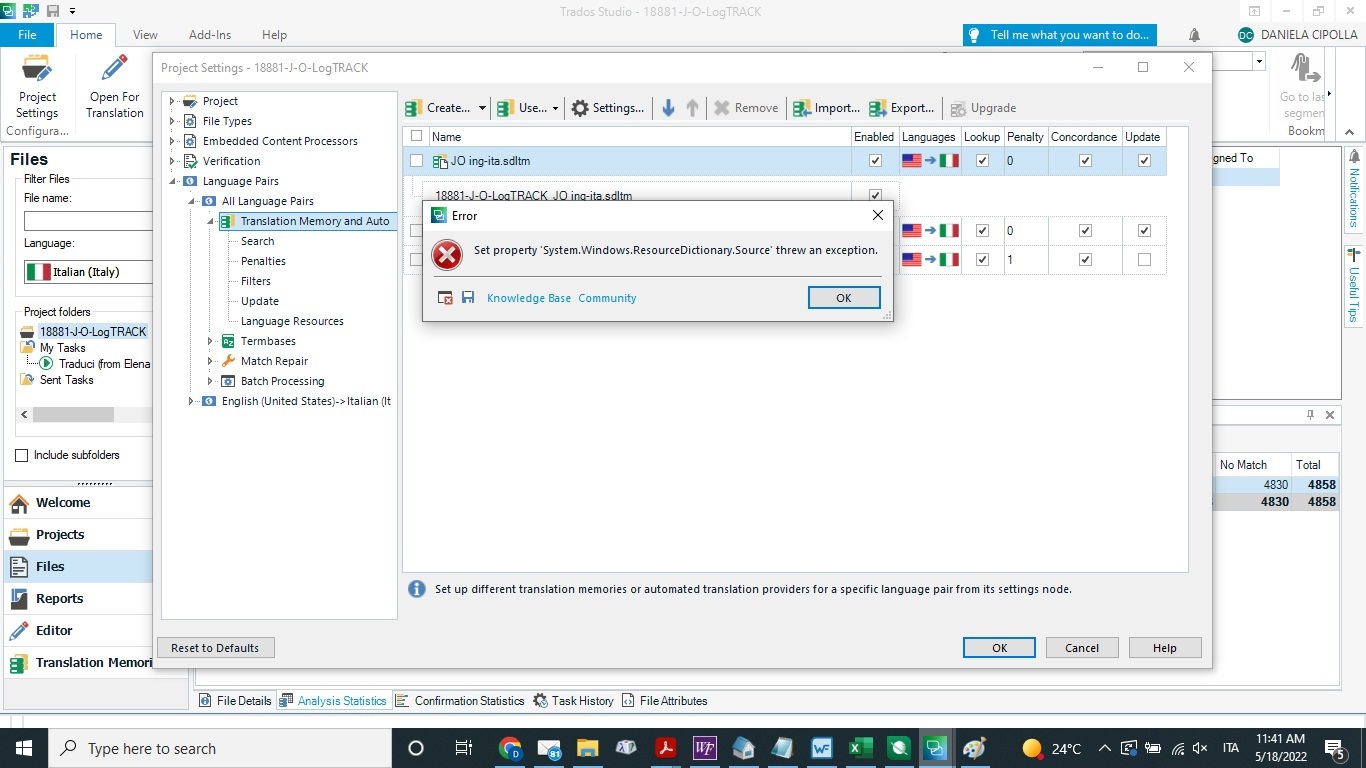The height and width of the screenshot is (768, 1366).
Task: Expand the Verification tree node
Action: click(172, 161)
